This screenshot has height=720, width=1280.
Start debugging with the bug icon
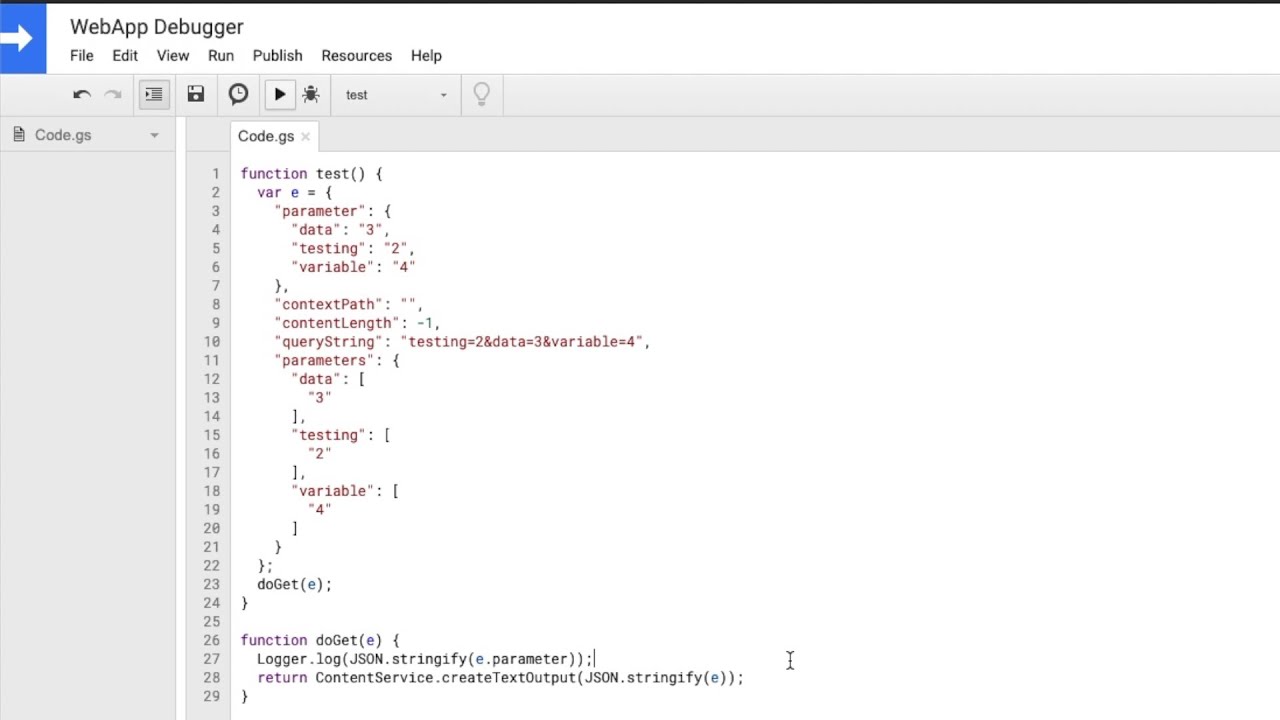(x=311, y=94)
